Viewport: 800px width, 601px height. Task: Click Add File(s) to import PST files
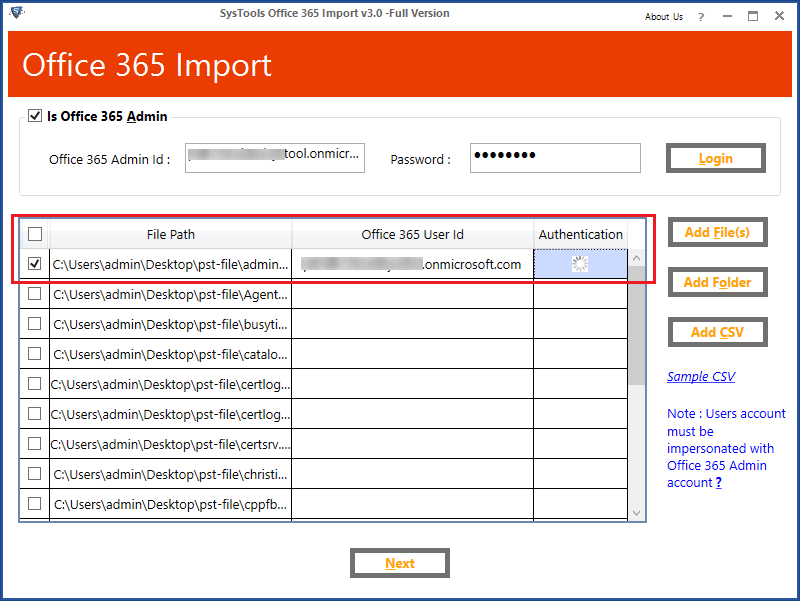tap(717, 232)
